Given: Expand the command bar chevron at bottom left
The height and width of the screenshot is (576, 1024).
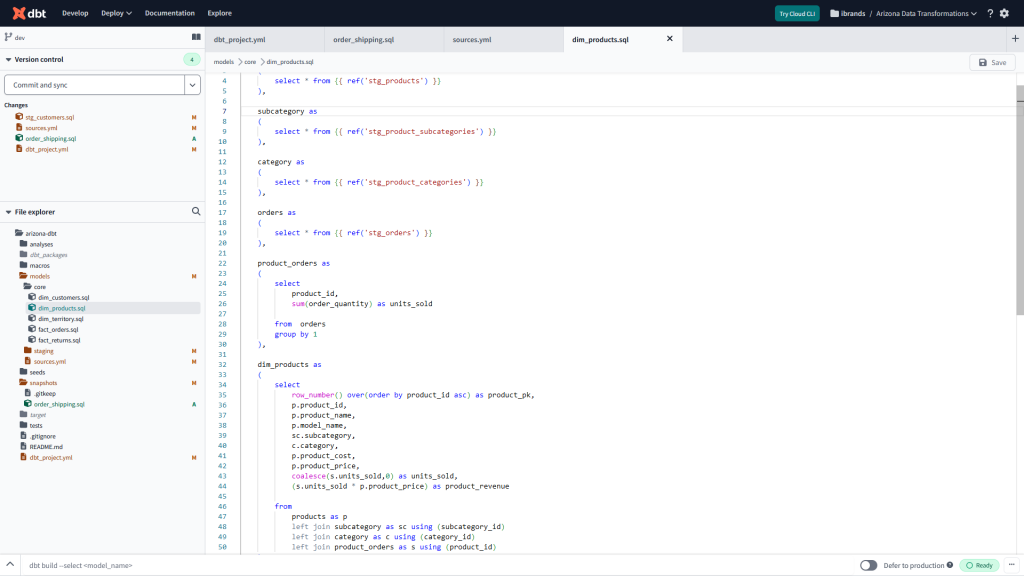Looking at the screenshot, I should point(10,565).
